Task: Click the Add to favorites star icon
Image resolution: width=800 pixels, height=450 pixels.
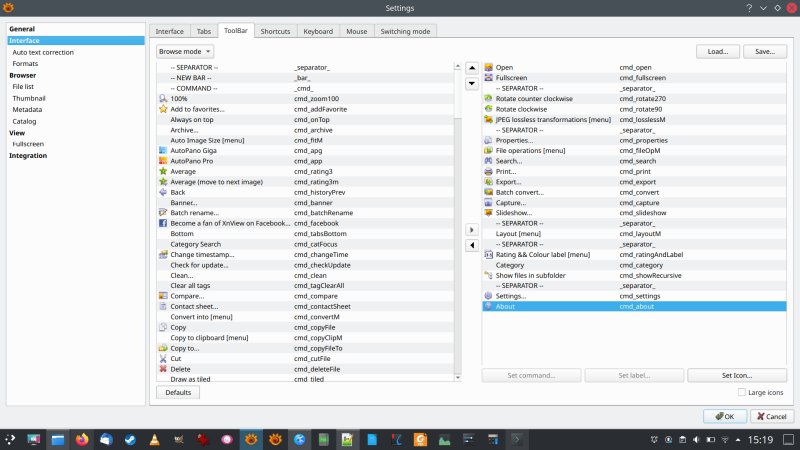Action: [163, 108]
